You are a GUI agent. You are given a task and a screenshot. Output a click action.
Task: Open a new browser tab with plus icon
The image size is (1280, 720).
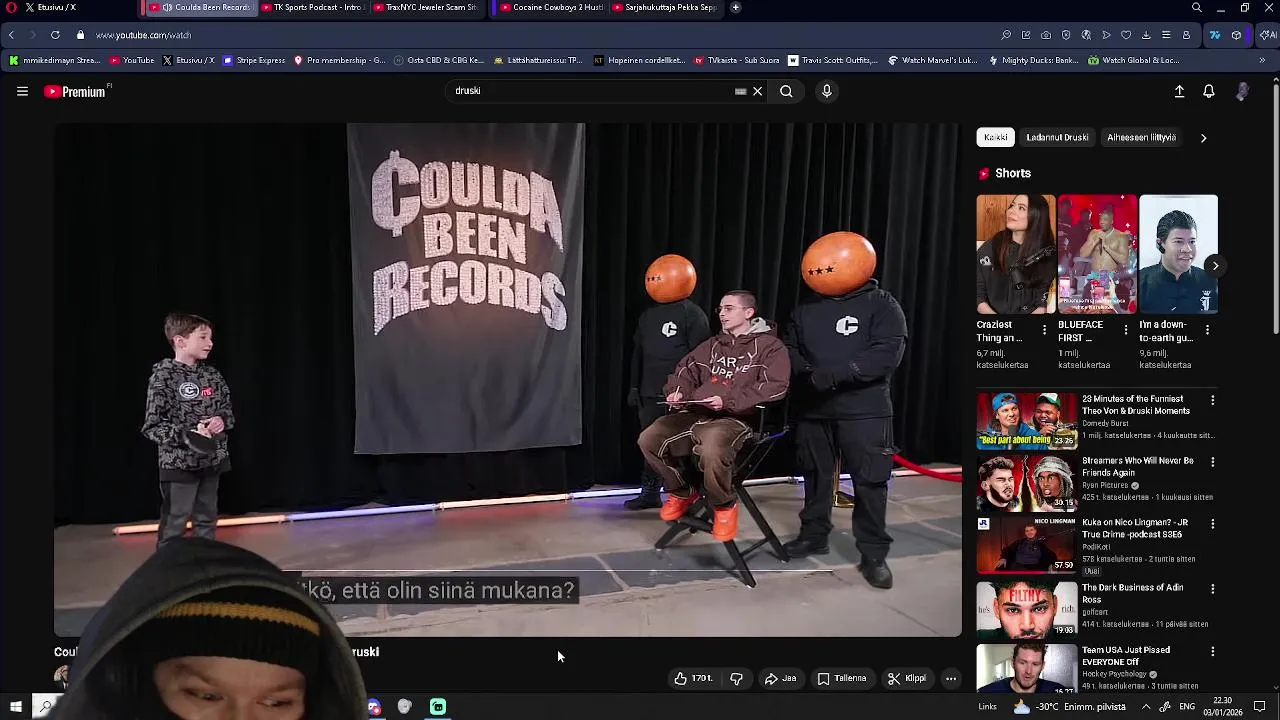(735, 8)
